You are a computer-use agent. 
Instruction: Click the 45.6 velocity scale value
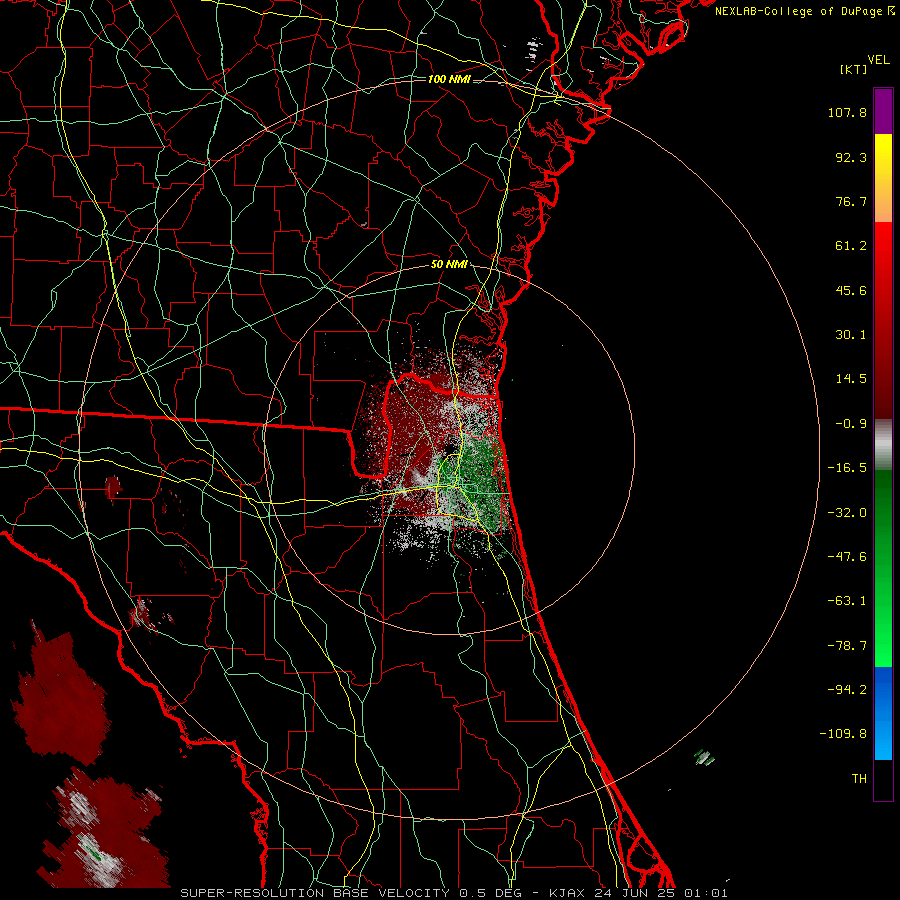click(x=851, y=290)
